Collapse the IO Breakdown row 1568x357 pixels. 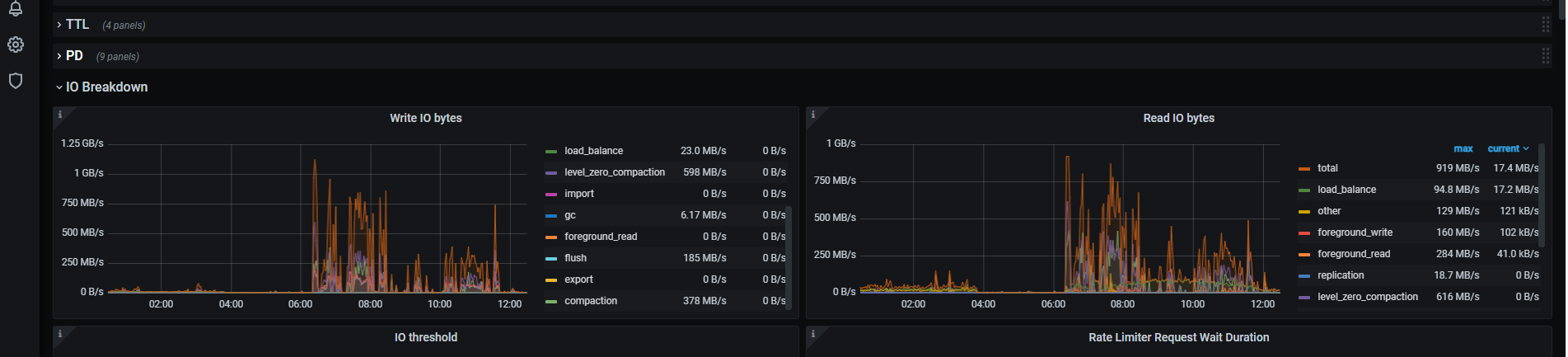pos(106,87)
